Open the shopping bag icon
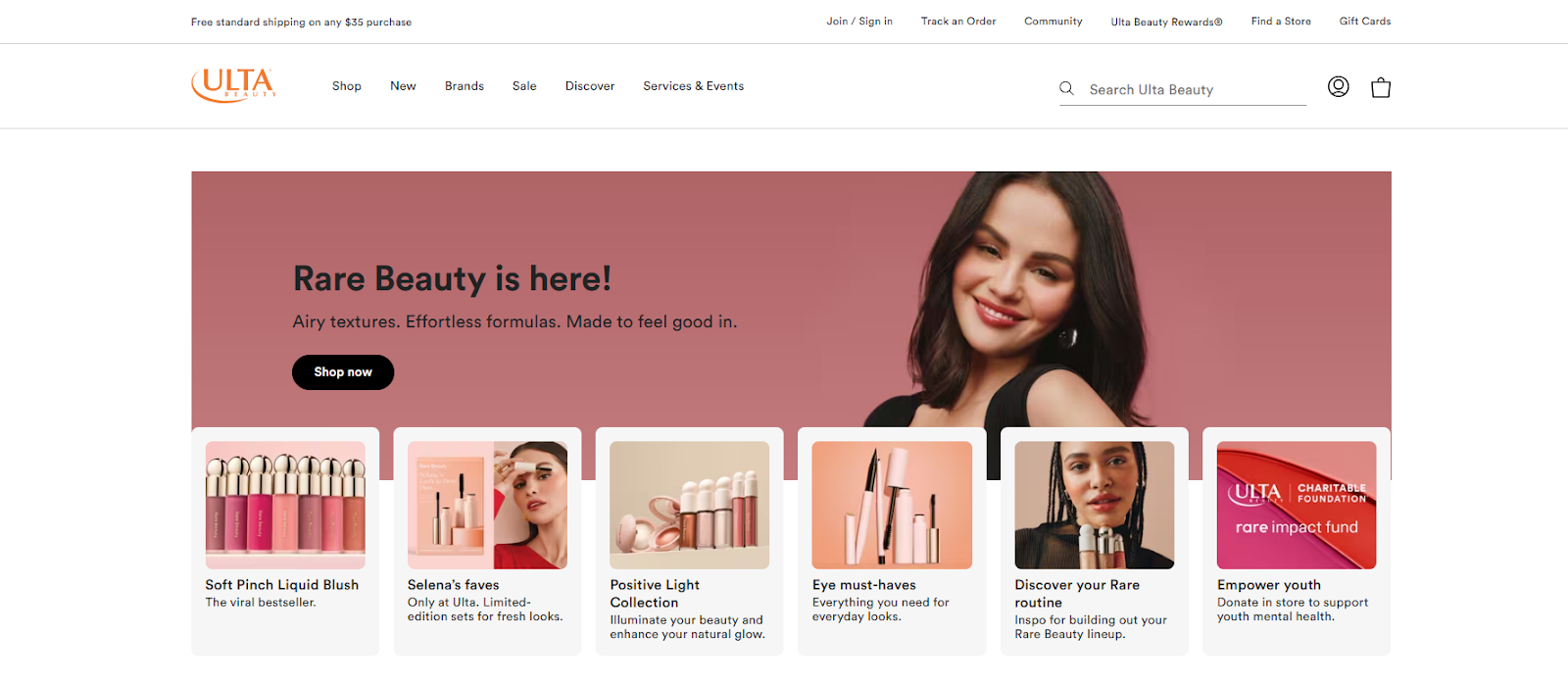 coord(1381,87)
